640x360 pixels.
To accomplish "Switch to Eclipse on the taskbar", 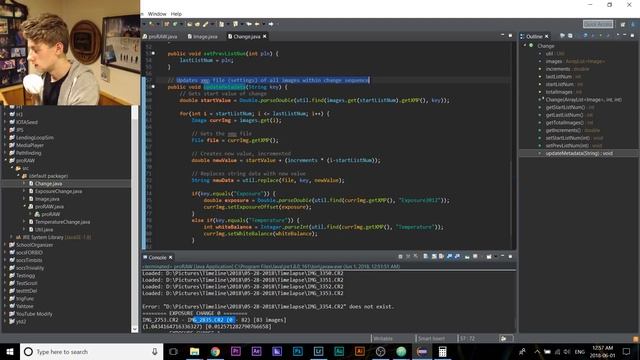I will 422,351.
